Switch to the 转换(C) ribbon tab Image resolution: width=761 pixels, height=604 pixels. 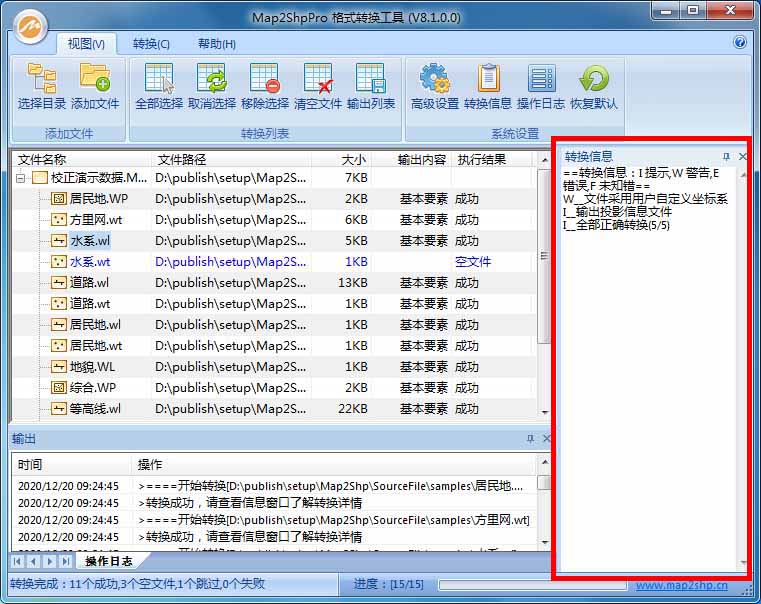(x=151, y=44)
